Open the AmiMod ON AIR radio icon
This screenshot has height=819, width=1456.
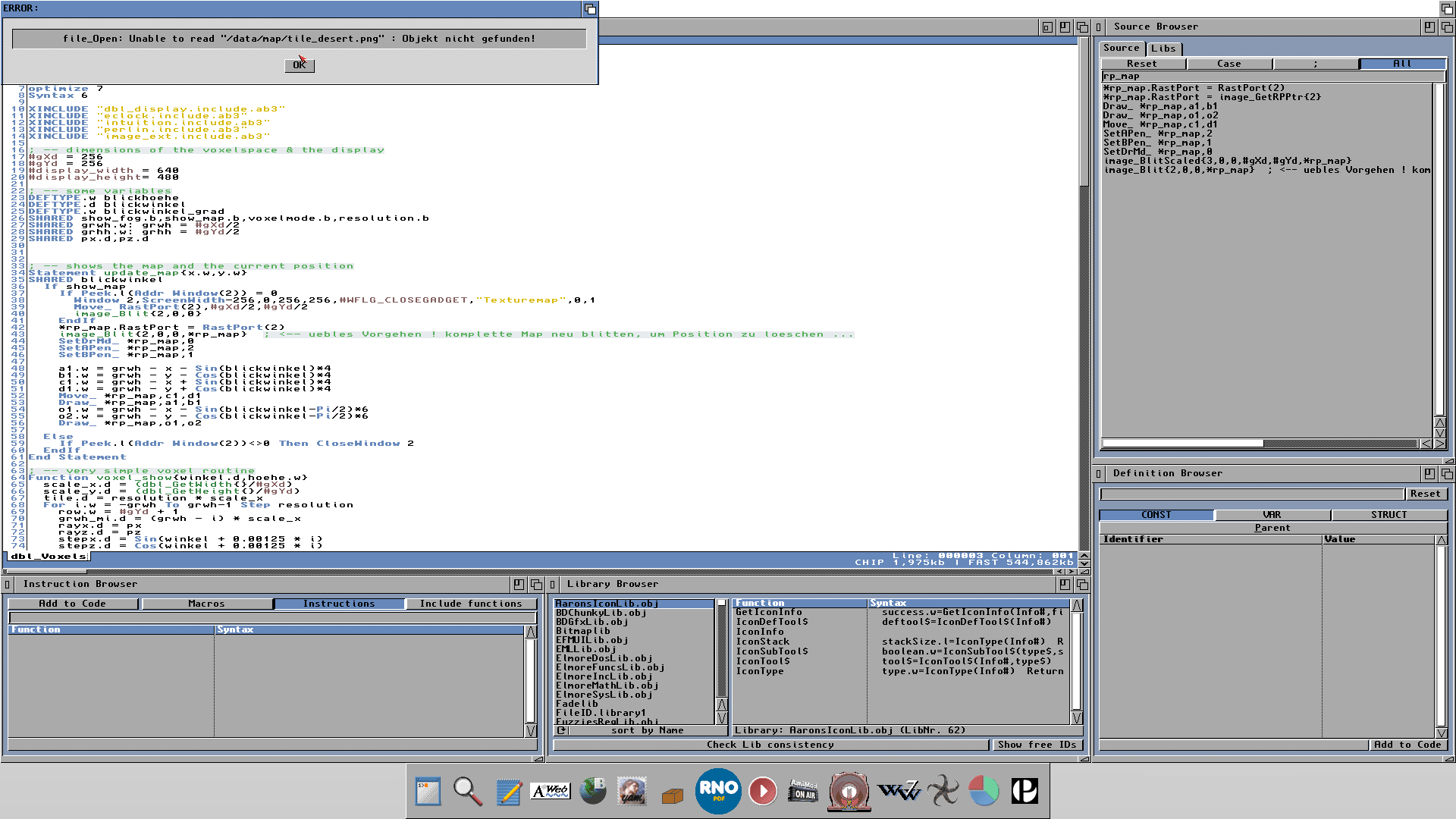804,791
